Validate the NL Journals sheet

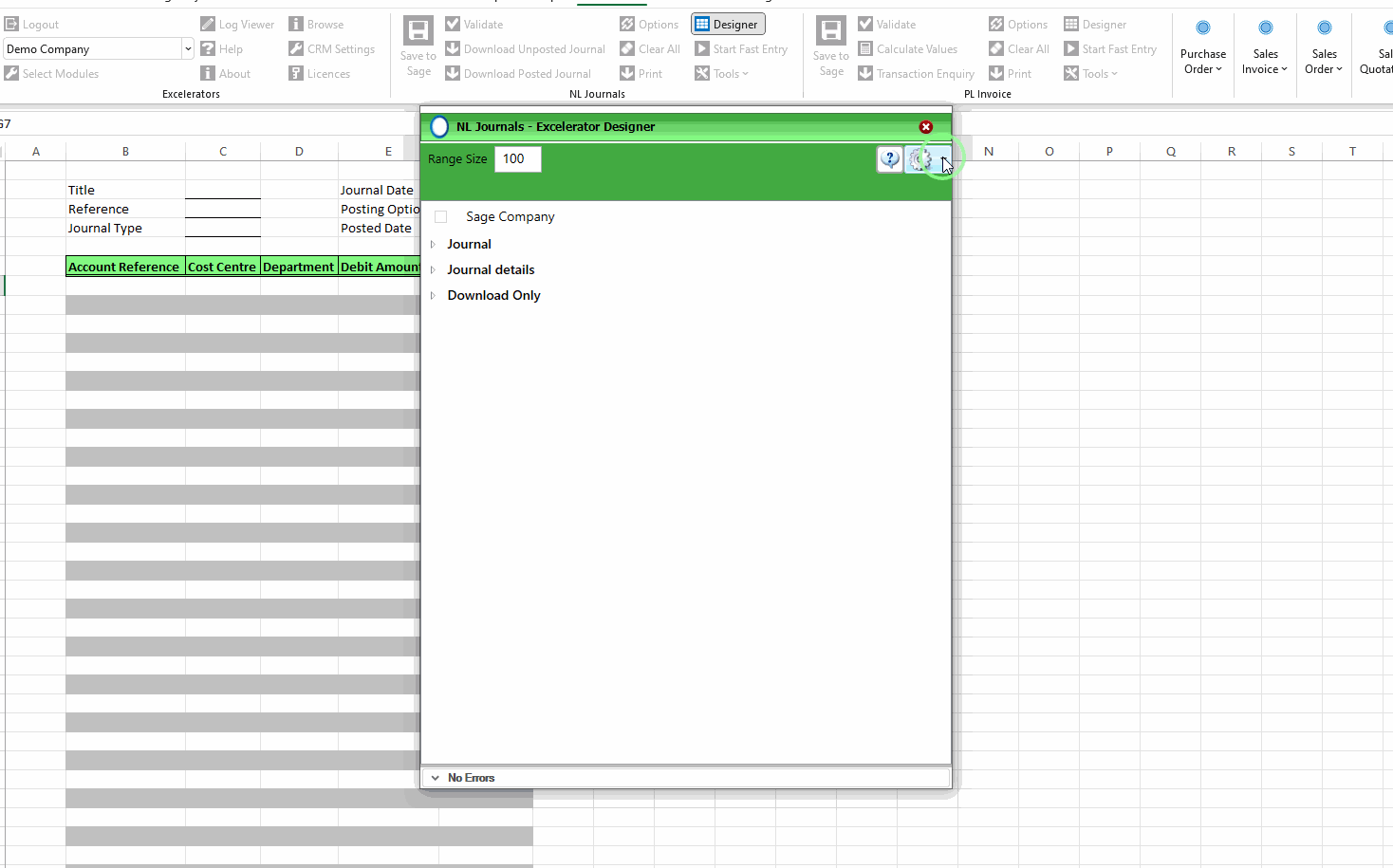[474, 25]
